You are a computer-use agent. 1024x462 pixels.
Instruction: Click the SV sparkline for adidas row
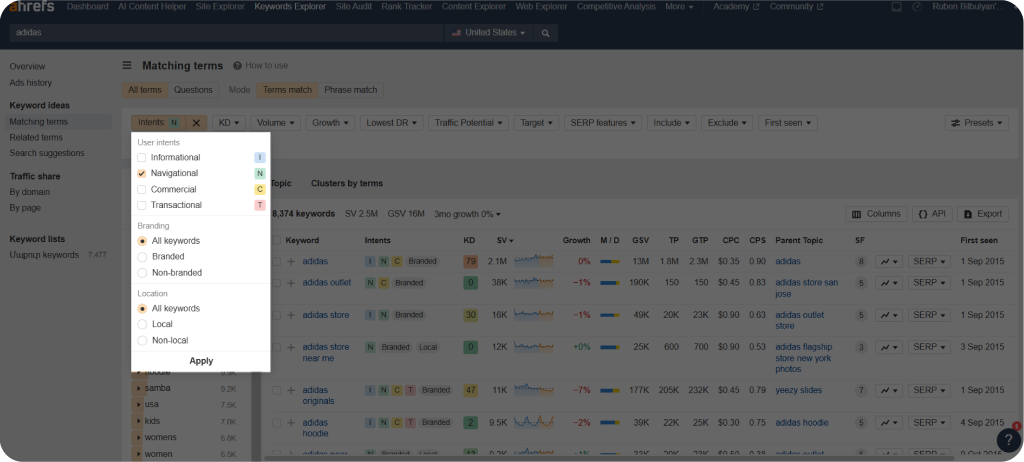[x=534, y=261]
